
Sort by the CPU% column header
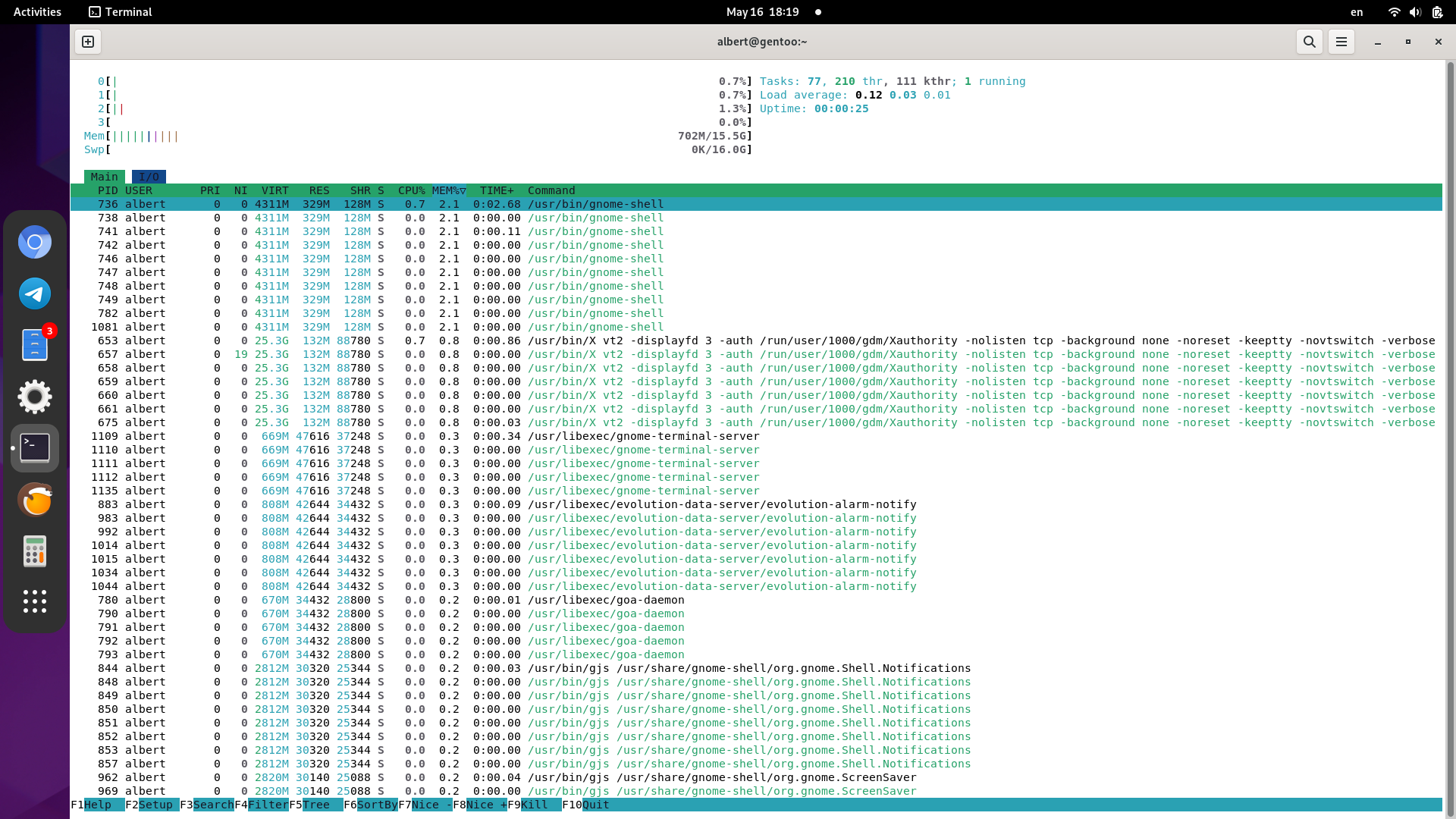pos(412,190)
